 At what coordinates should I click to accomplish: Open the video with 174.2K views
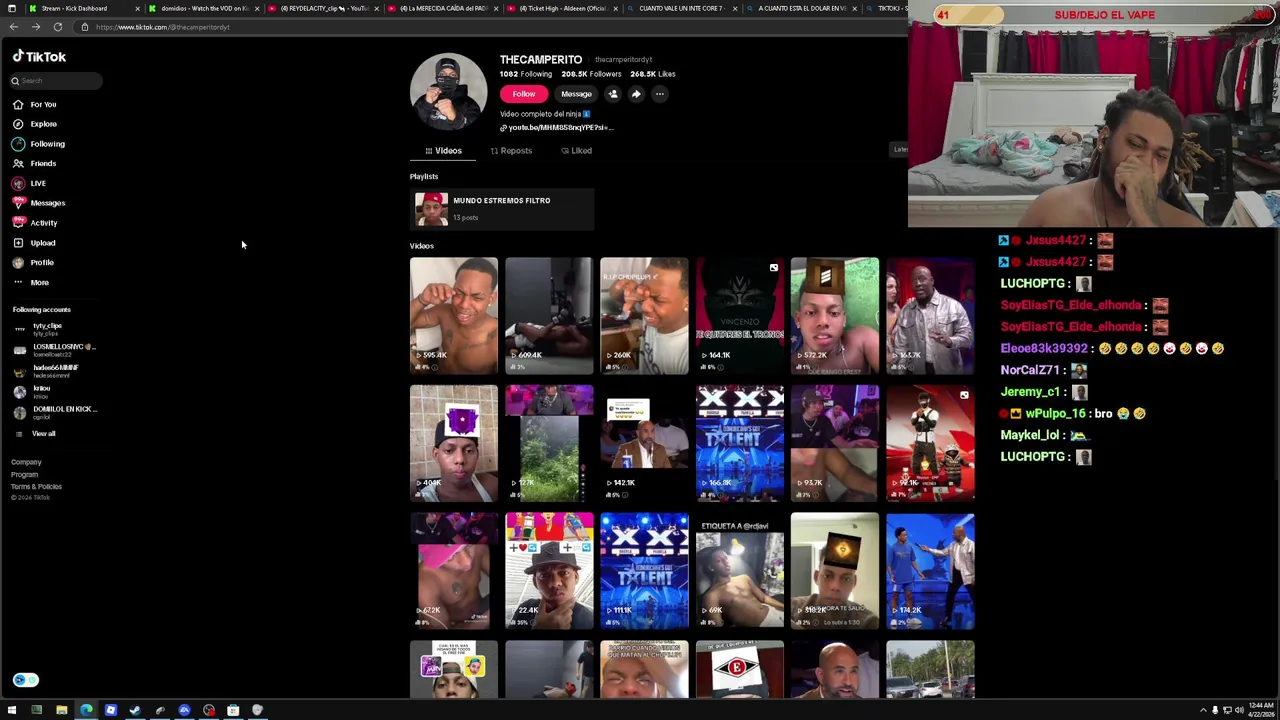click(930, 571)
